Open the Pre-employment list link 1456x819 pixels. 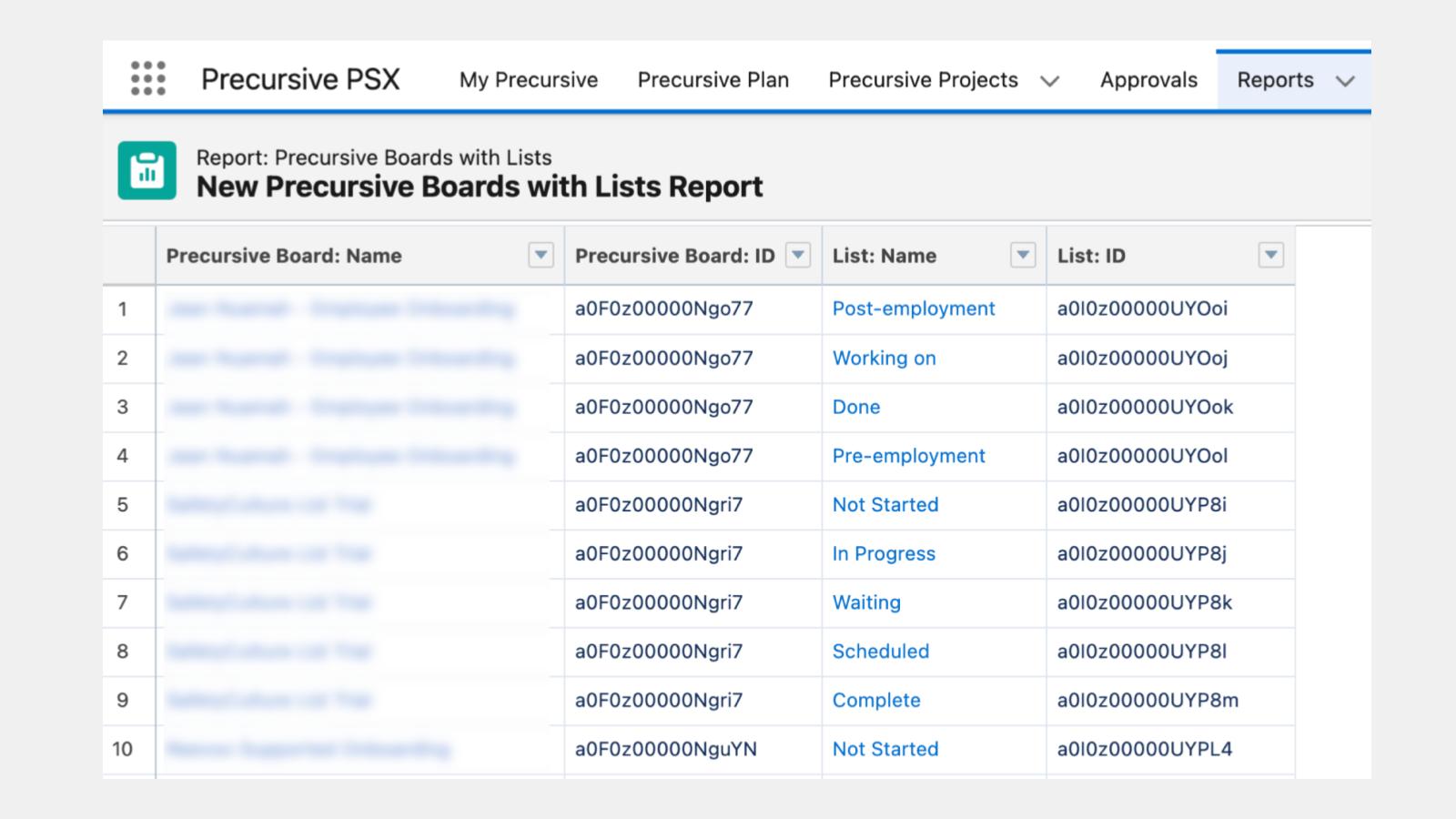[909, 456]
